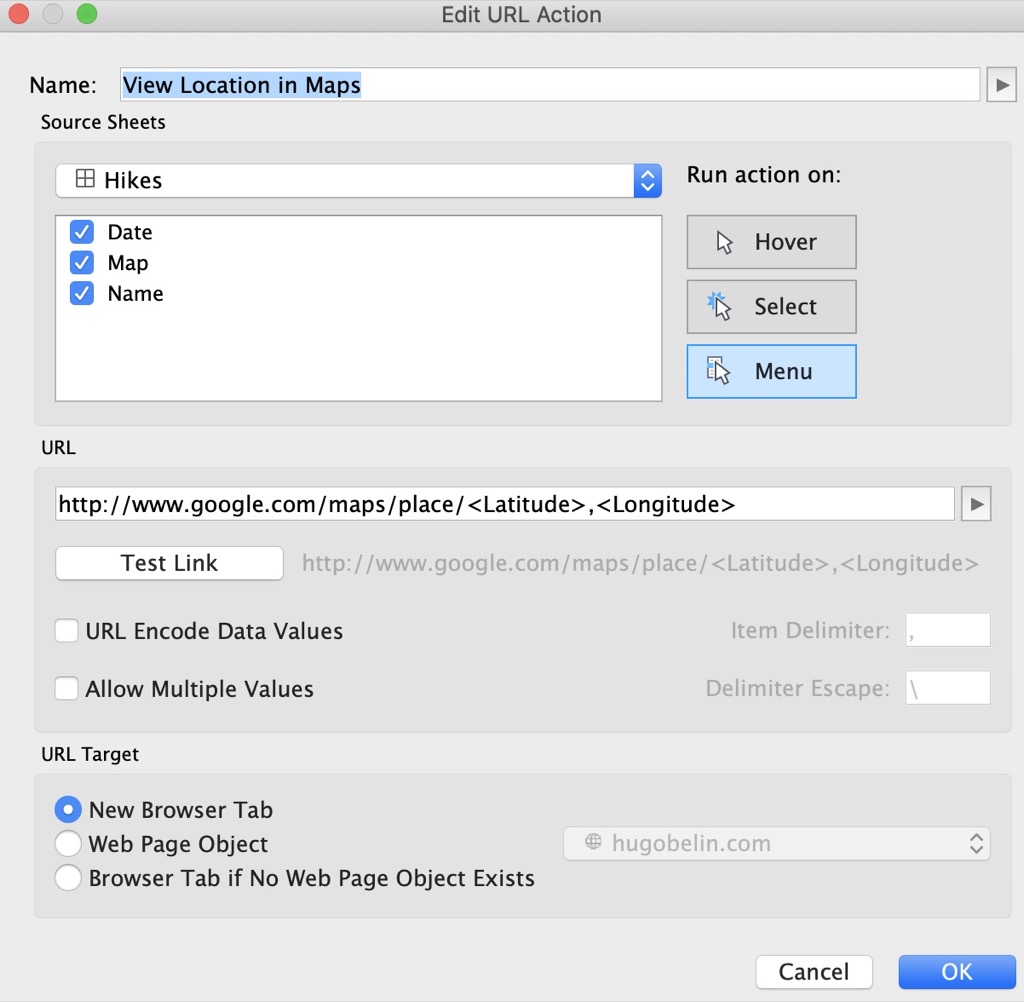
Task: Uncheck the Map source field
Action: pyautogui.click(x=81, y=263)
